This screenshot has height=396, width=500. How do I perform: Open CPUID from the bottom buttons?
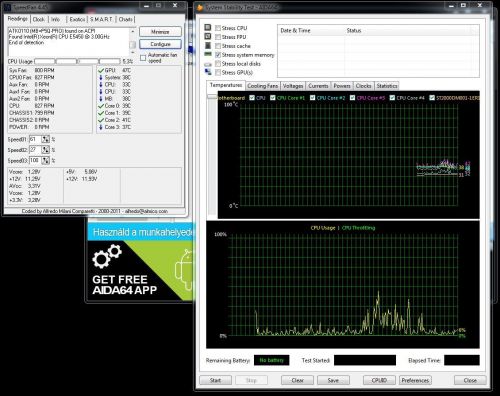[379, 380]
